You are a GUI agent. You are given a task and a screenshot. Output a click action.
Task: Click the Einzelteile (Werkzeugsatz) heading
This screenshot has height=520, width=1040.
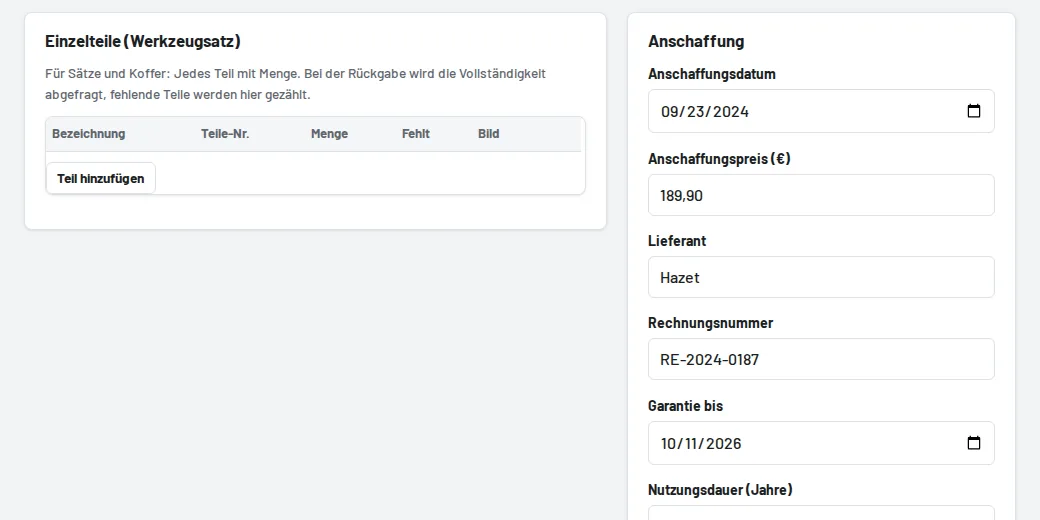click(143, 41)
